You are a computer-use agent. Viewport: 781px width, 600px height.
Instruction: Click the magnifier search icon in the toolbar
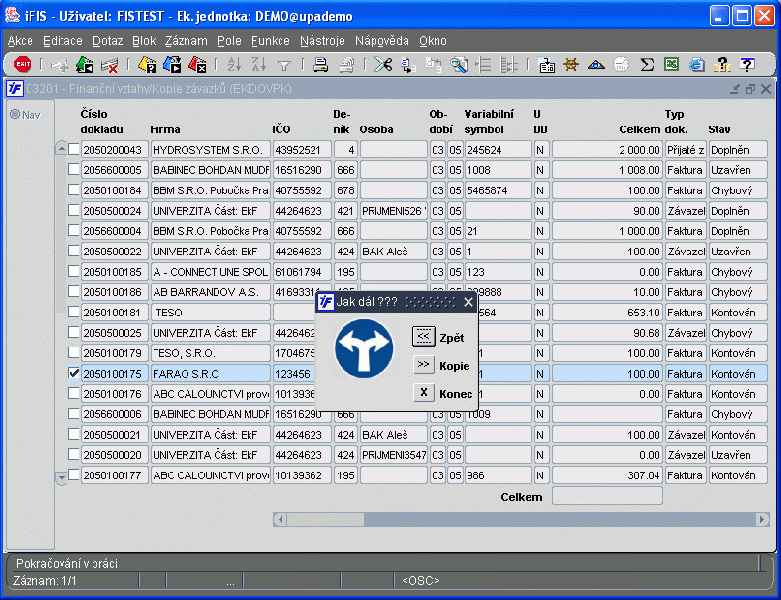(459, 65)
